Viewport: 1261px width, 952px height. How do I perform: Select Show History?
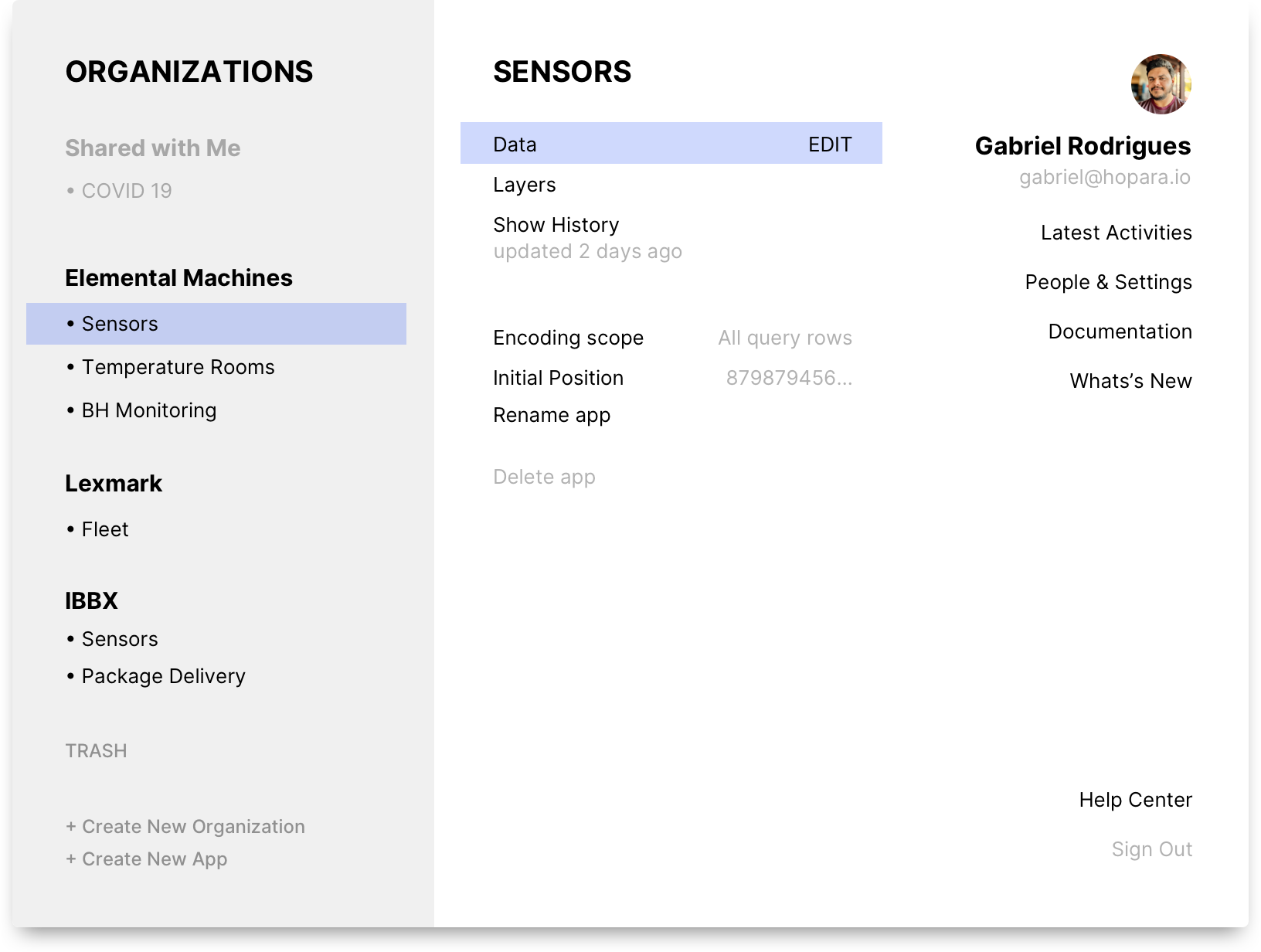coord(556,225)
